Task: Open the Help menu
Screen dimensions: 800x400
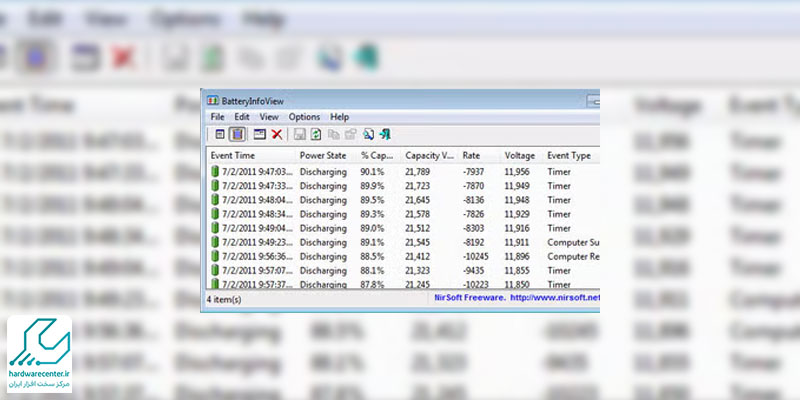Action: click(340, 117)
